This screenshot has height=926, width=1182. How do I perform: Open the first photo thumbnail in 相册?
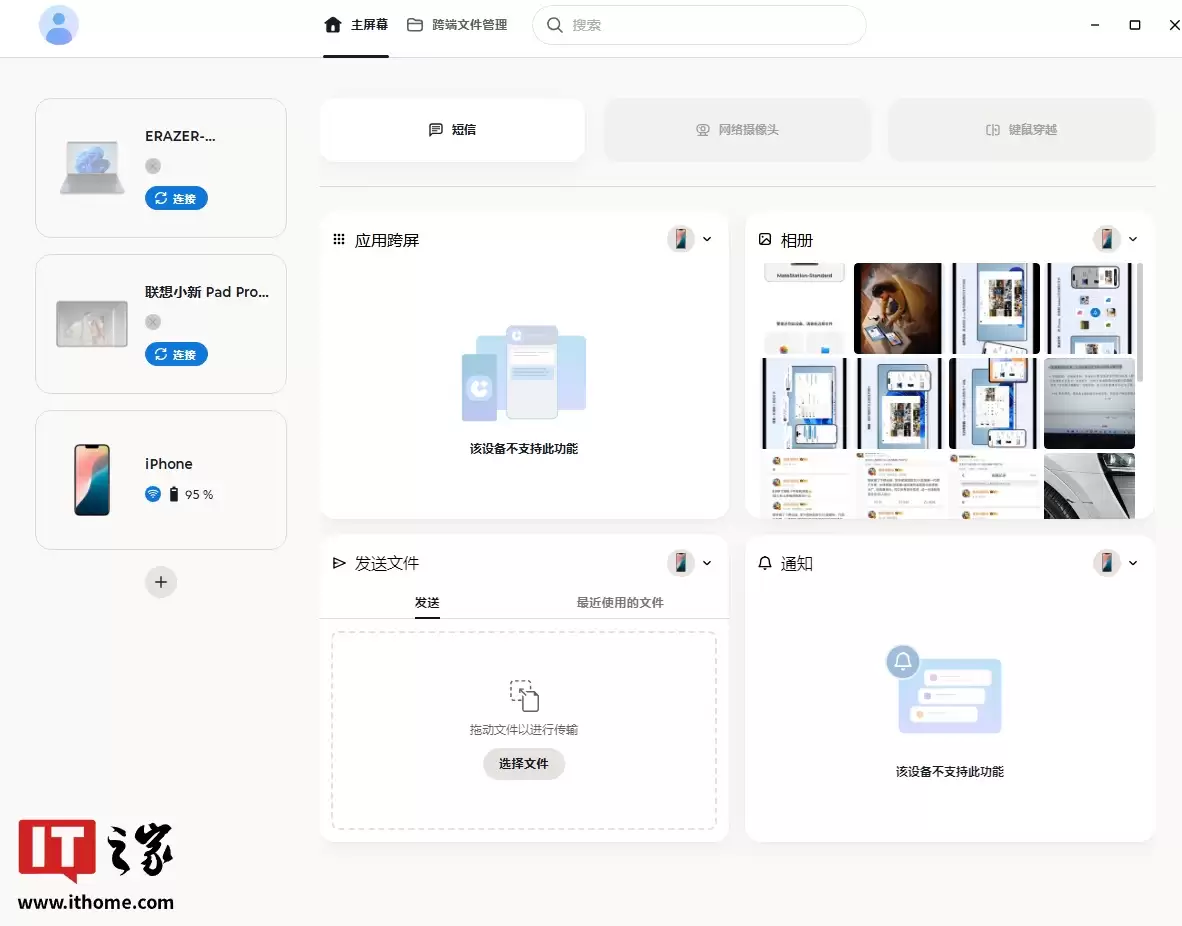(803, 308)
